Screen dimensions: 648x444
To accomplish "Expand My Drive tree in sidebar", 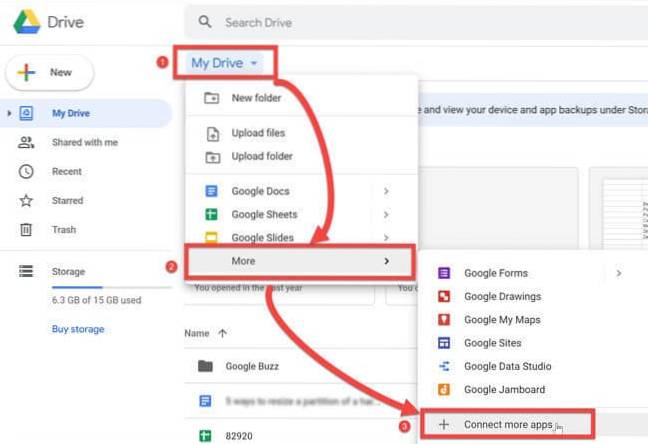I will (x=10, y=114).
